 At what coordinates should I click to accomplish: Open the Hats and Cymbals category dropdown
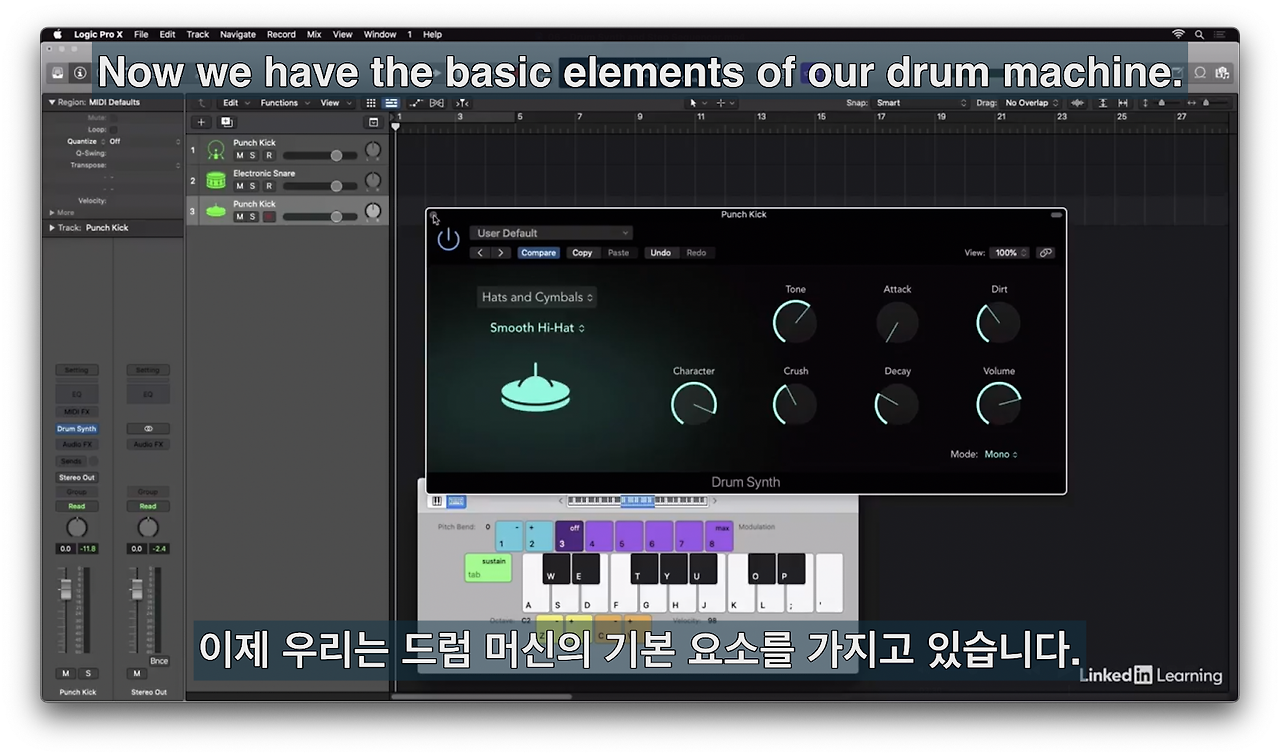pos(537,297)
